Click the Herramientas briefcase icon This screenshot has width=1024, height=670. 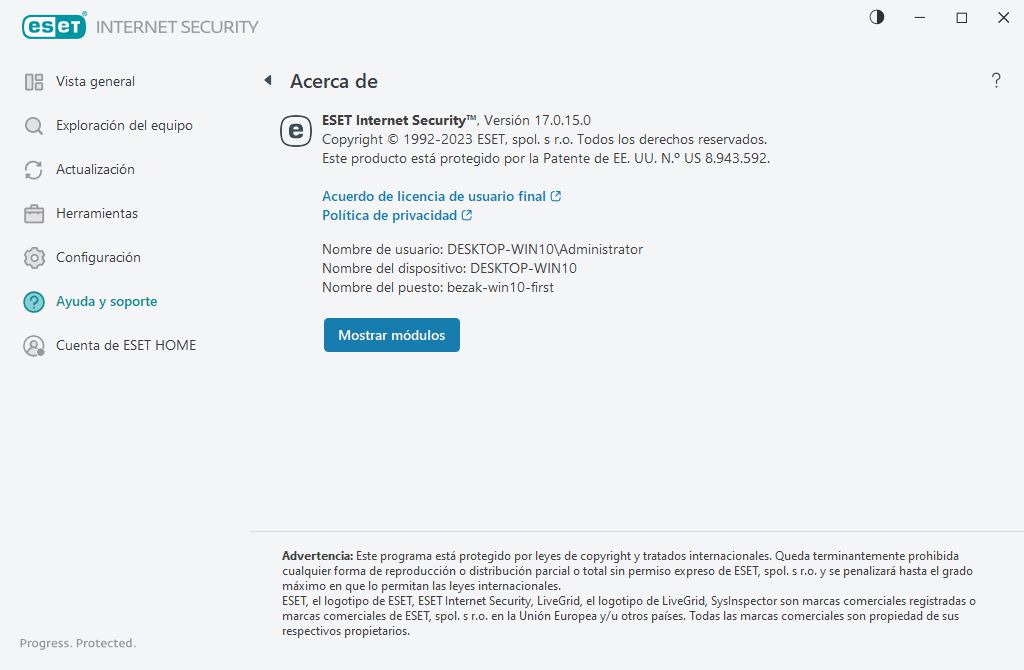[x=34, y=214]
